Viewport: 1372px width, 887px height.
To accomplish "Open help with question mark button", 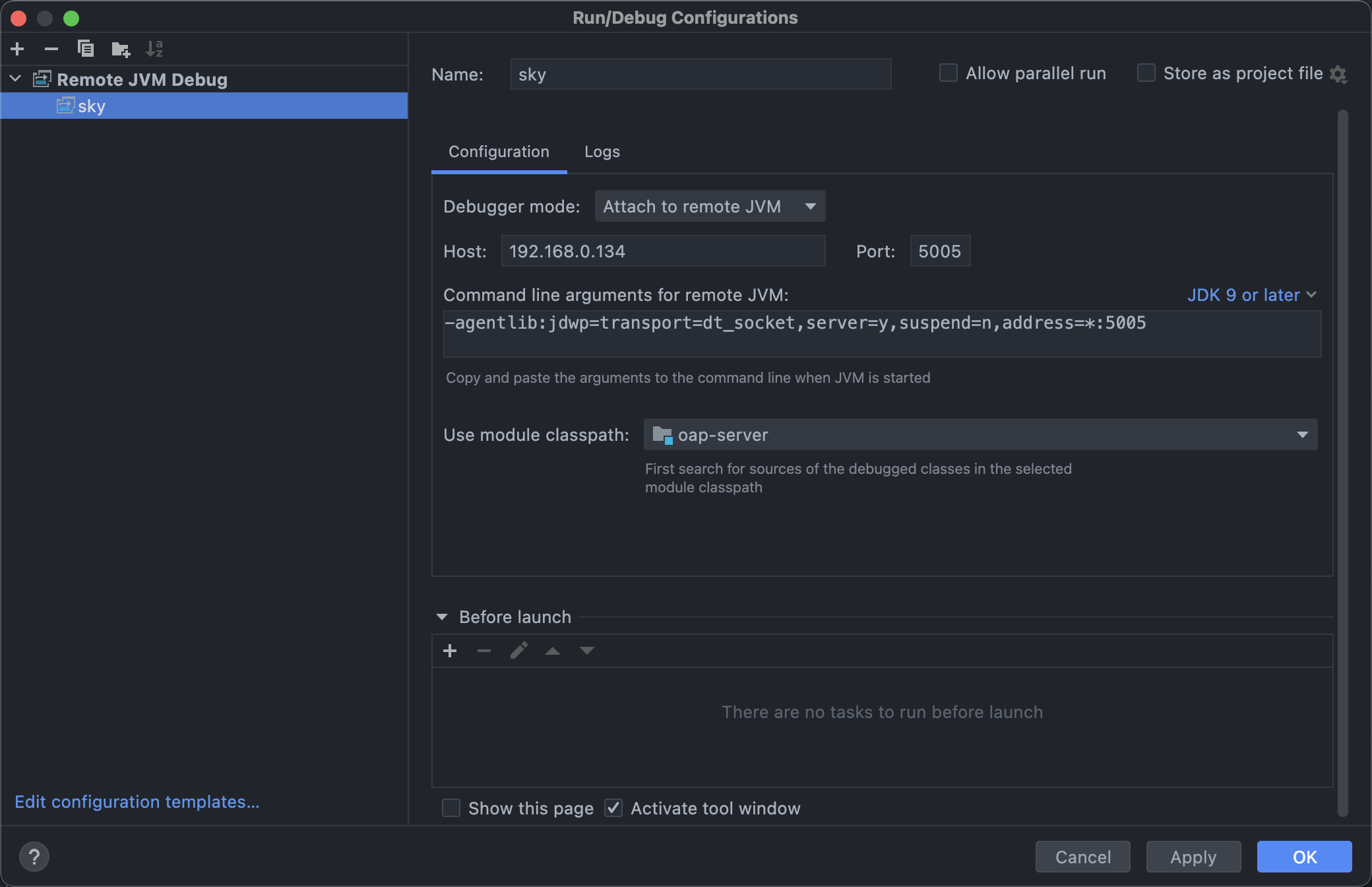I will [x=34, y=857].
